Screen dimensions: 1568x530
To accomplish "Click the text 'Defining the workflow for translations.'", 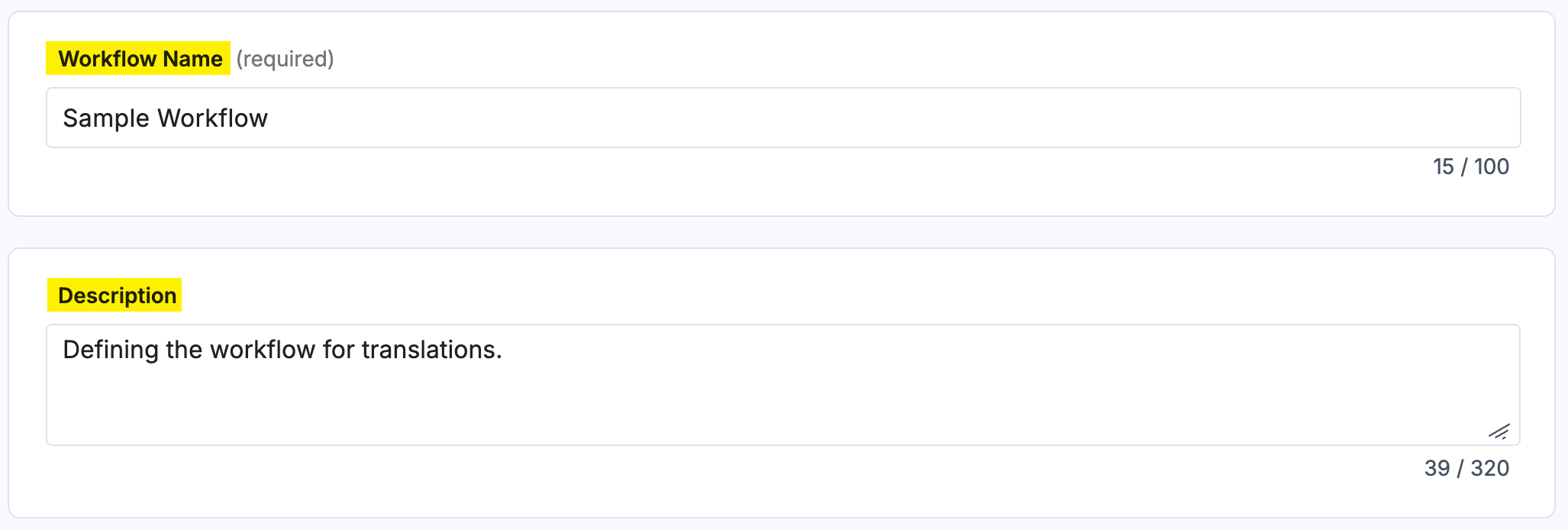I will point(282,350).
